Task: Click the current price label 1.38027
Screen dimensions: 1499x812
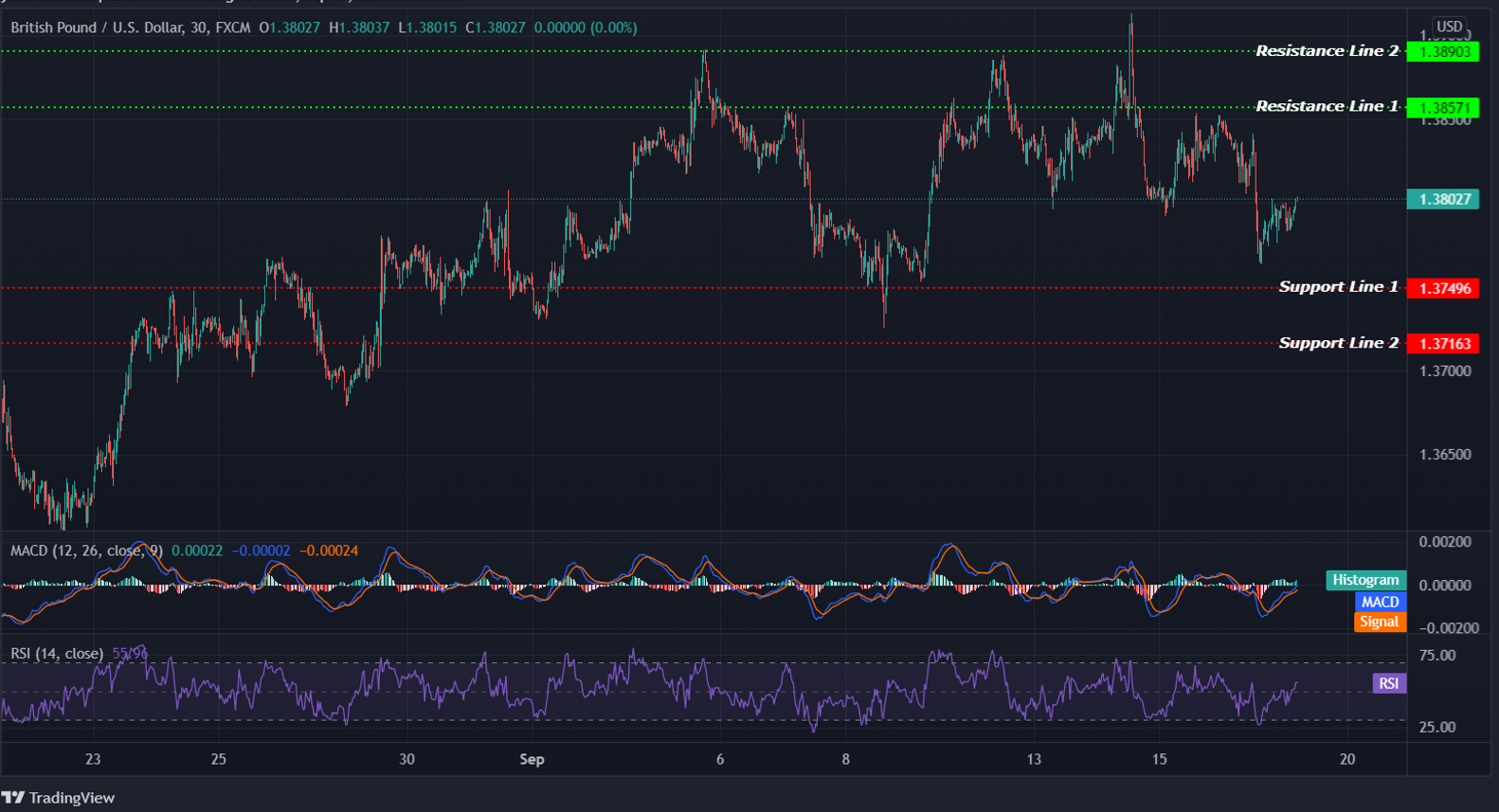Action: 1443,199
